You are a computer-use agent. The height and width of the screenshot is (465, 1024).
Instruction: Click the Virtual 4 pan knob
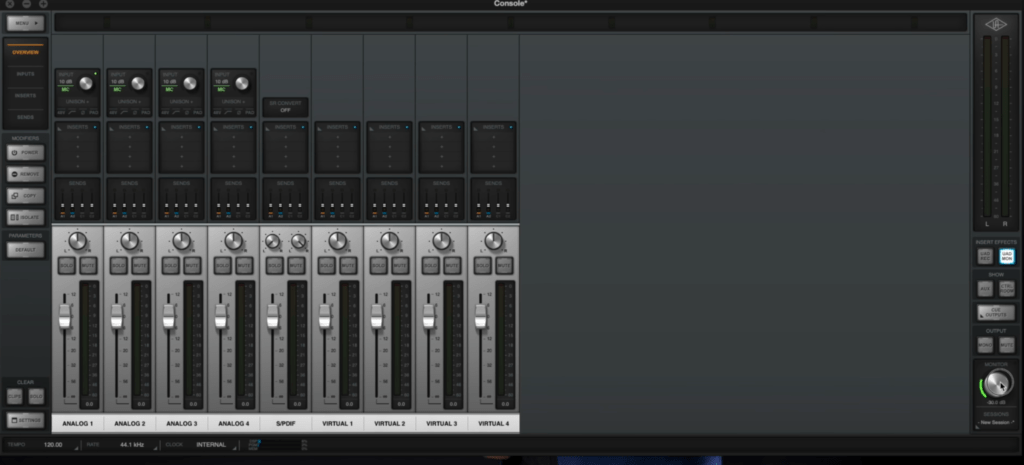click(494, 241)
